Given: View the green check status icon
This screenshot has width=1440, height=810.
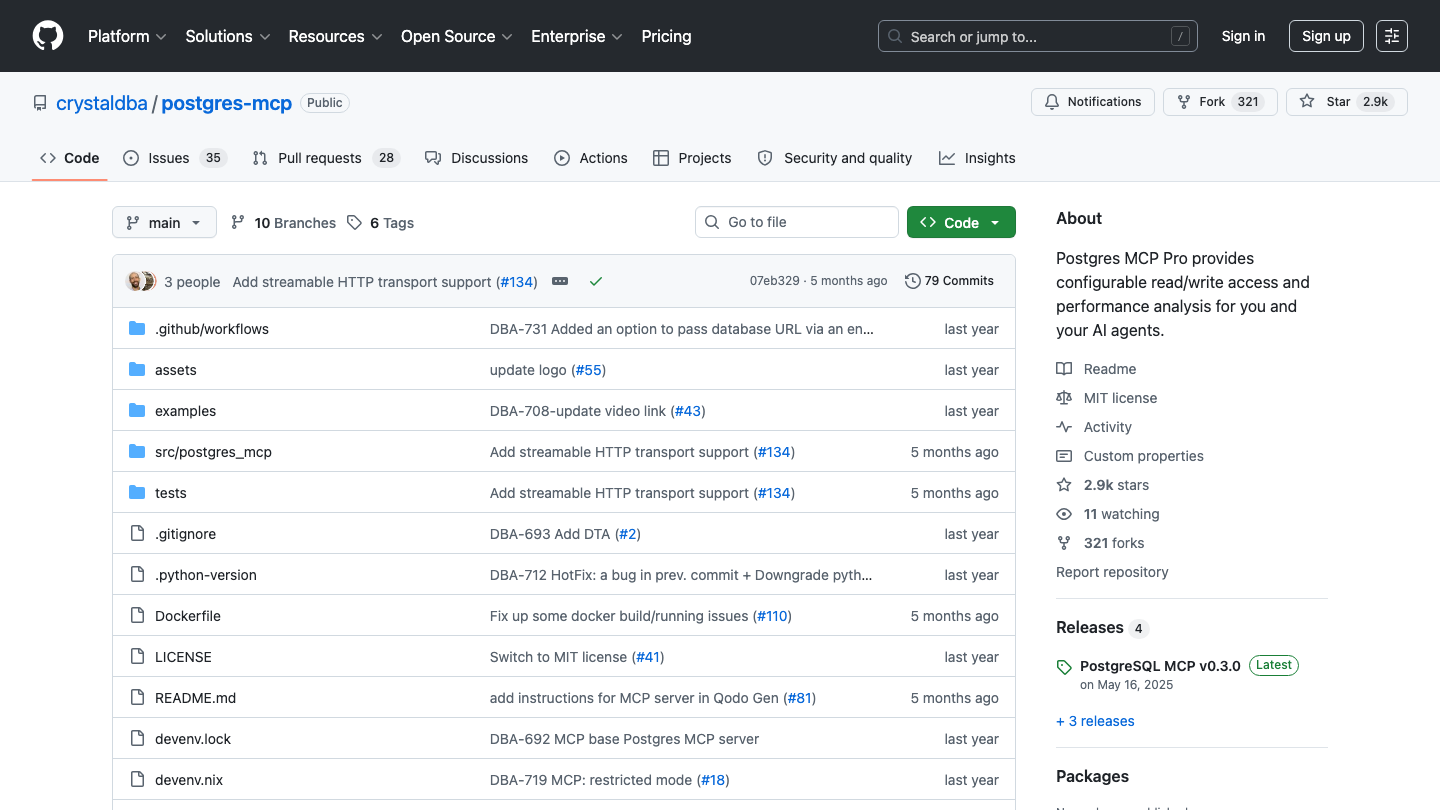Looking at the screenshot, I should click(596, 281).
